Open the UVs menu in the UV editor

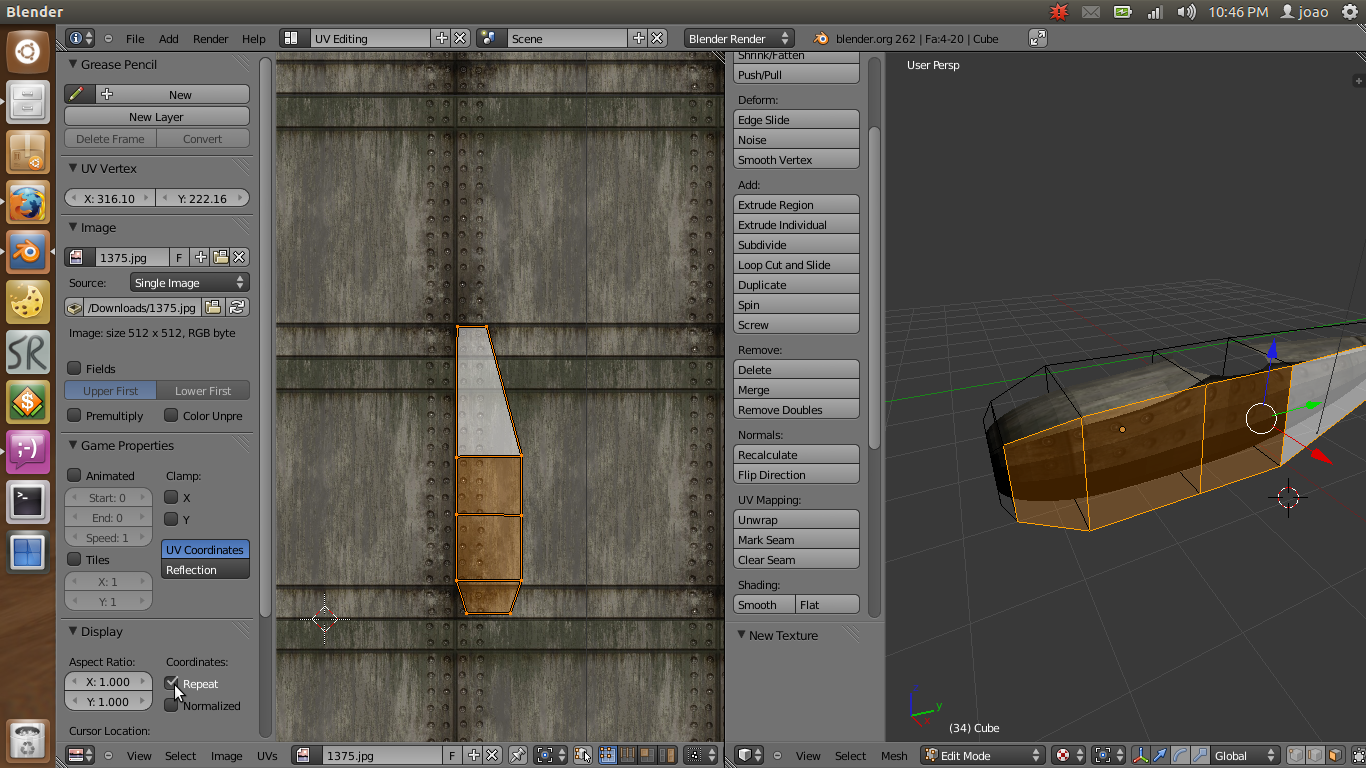267,756
